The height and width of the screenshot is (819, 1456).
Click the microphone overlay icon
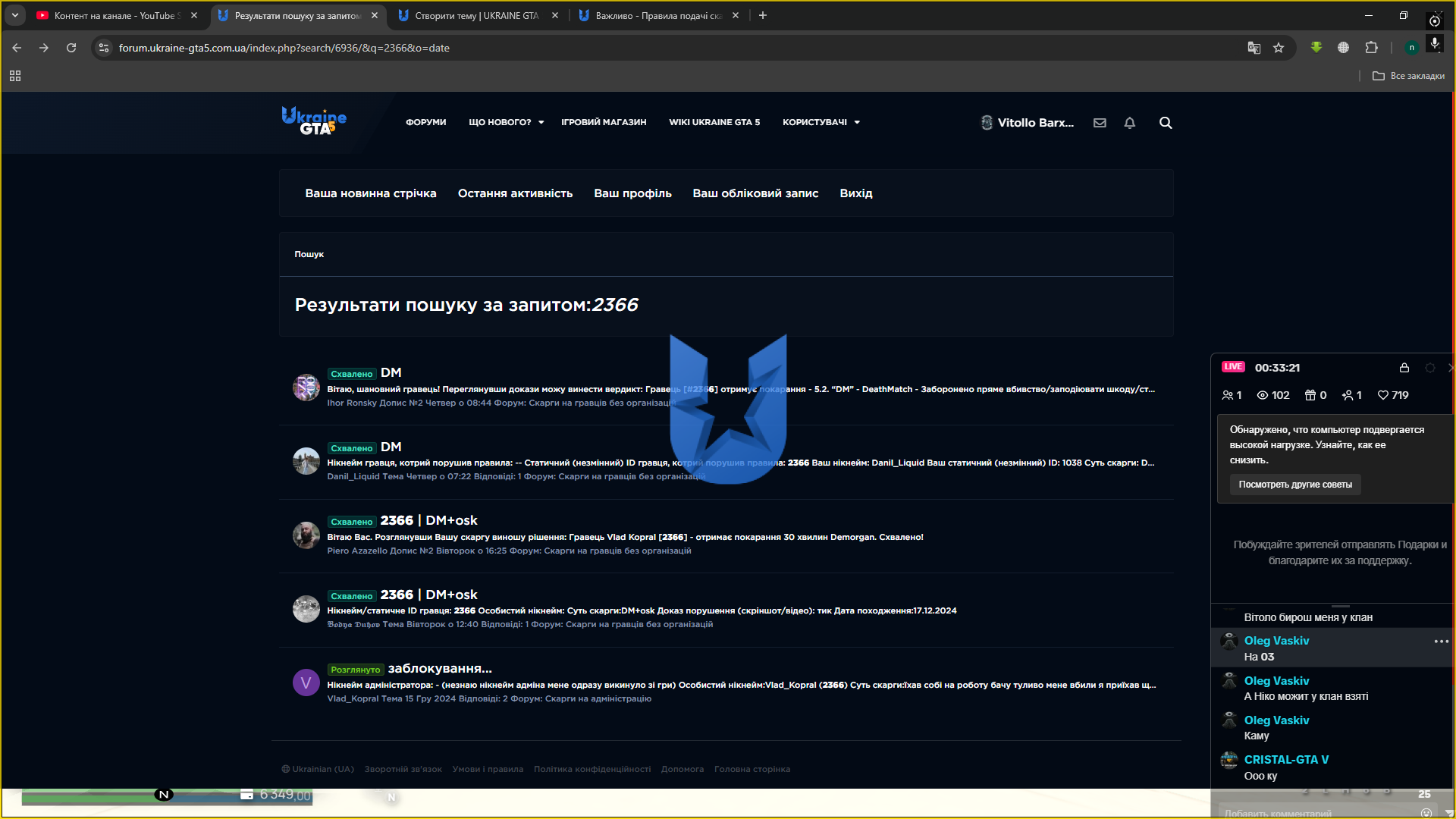pyautogui.click(x=1435, y=43)
